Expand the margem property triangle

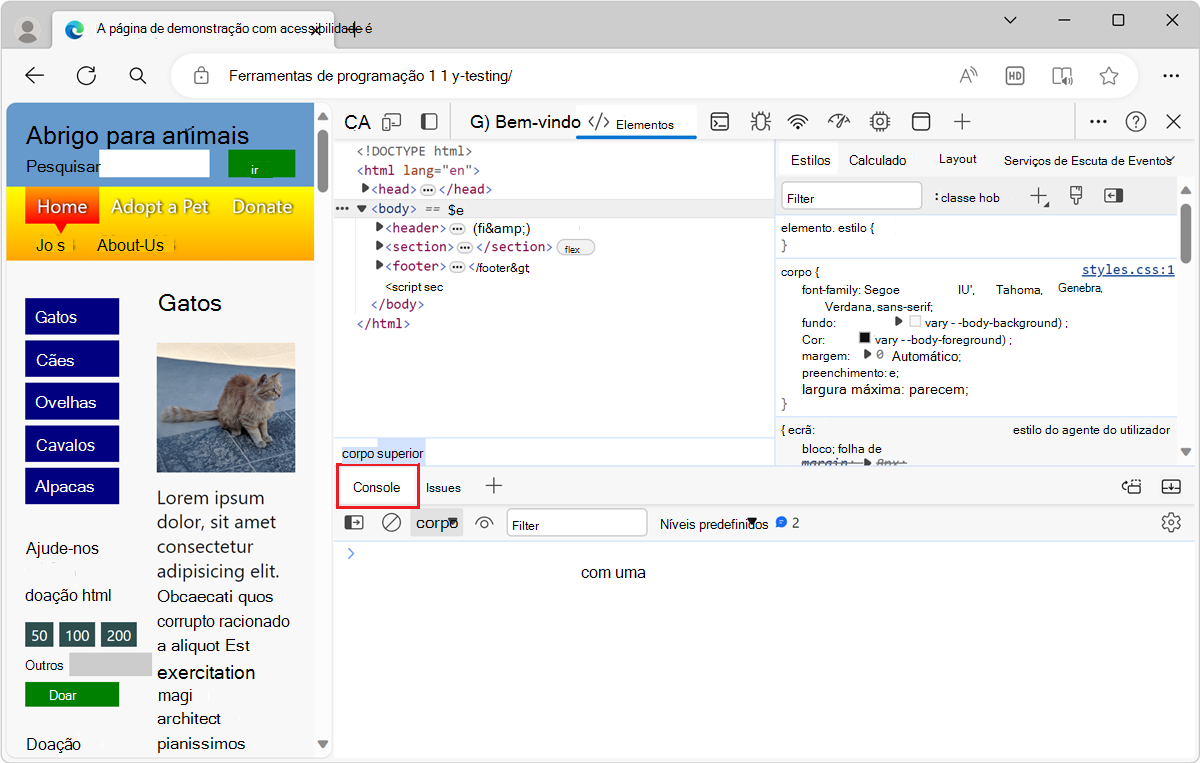867,355
